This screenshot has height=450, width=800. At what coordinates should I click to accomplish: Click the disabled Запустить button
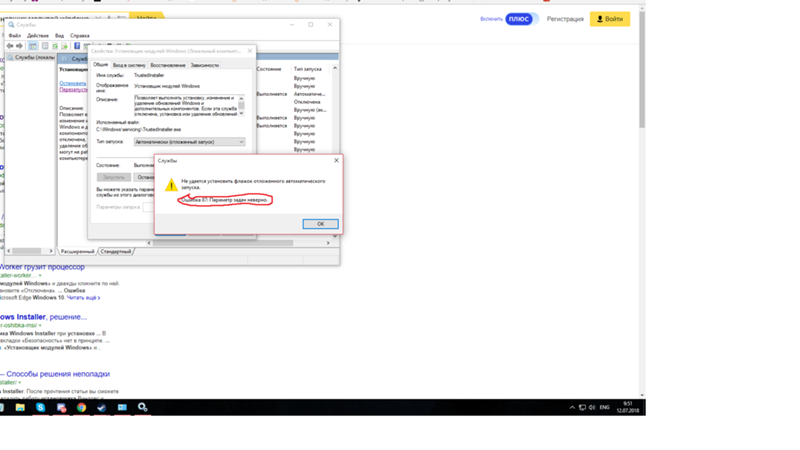(113, 177)
